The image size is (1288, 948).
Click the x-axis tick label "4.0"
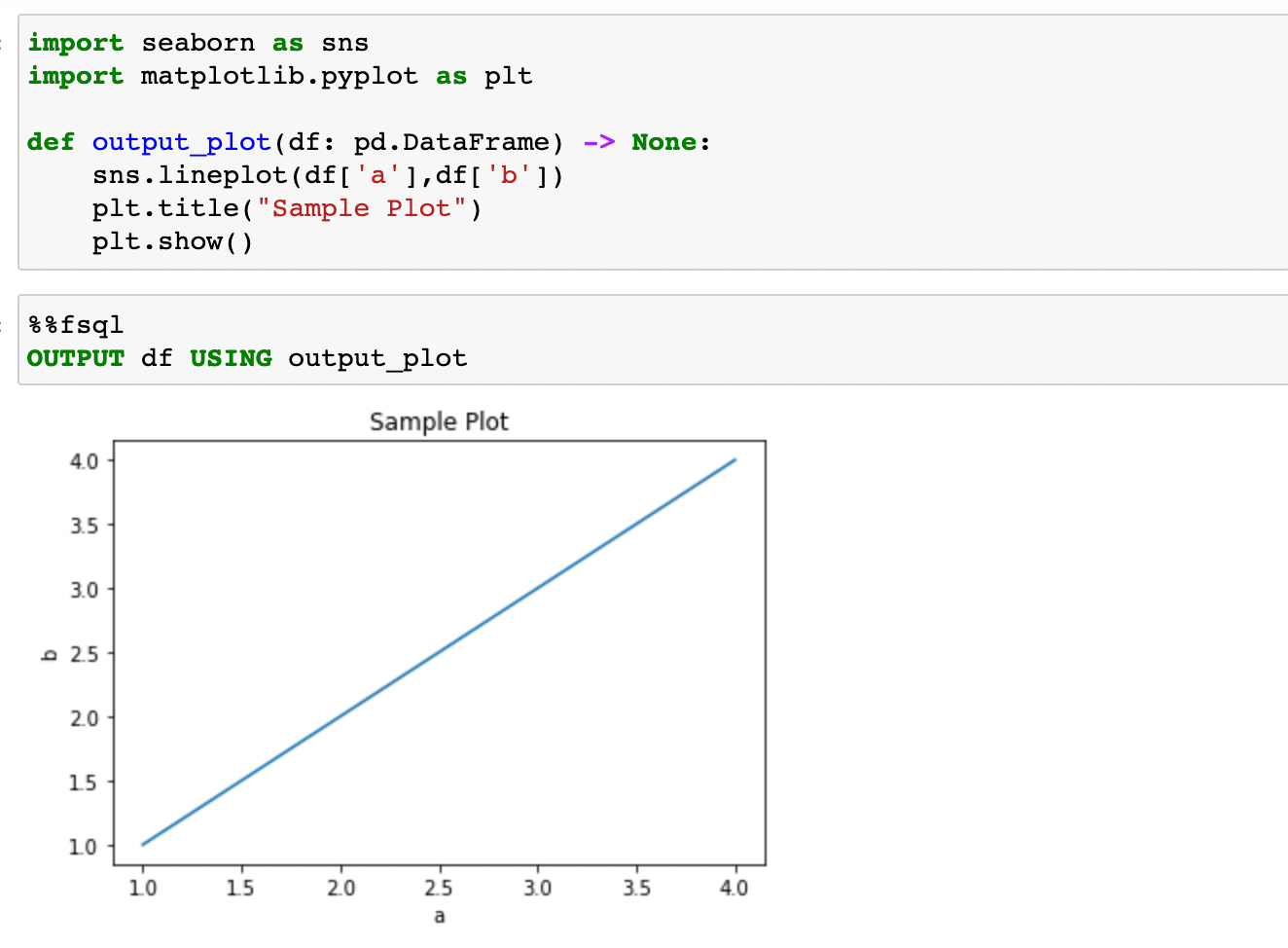point(734,888)
